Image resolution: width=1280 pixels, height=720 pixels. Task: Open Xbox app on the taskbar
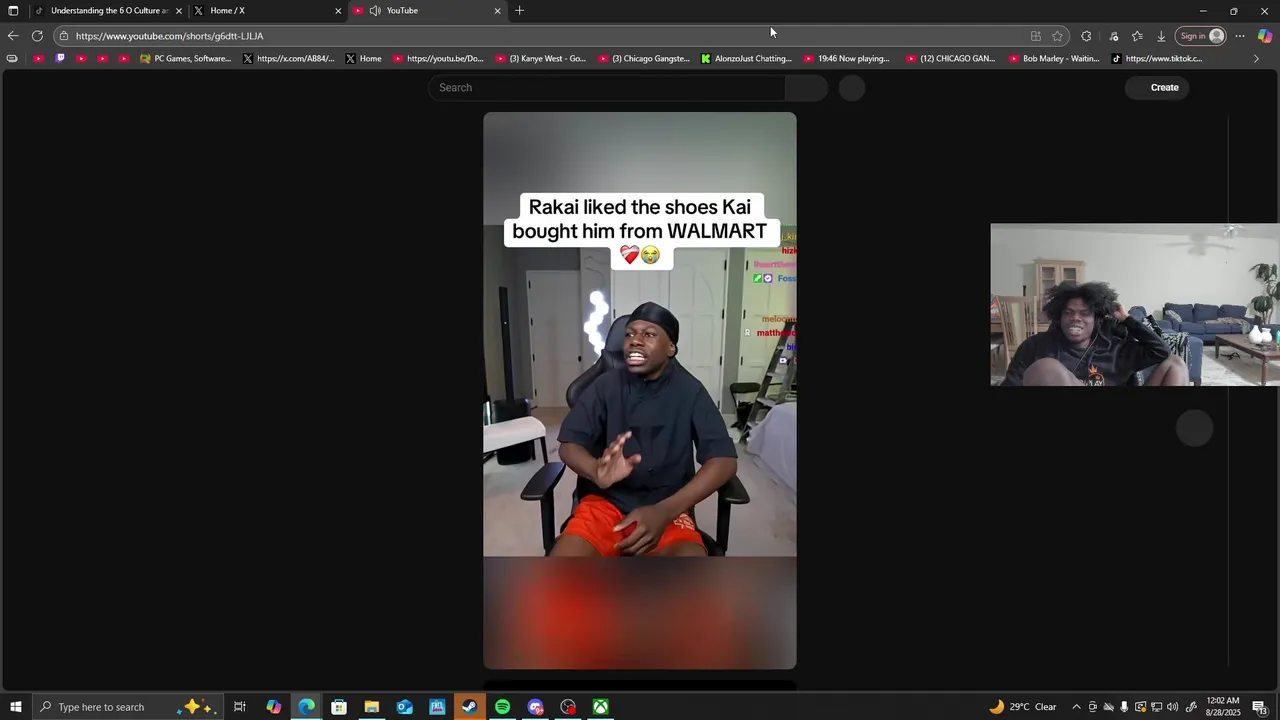[600, 707]
